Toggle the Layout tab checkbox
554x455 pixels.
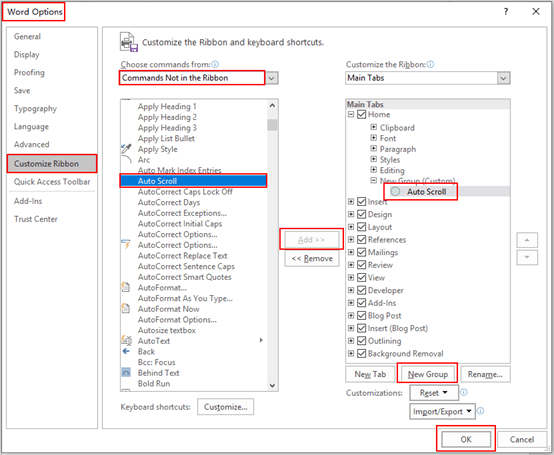click(x=361, y=227)
